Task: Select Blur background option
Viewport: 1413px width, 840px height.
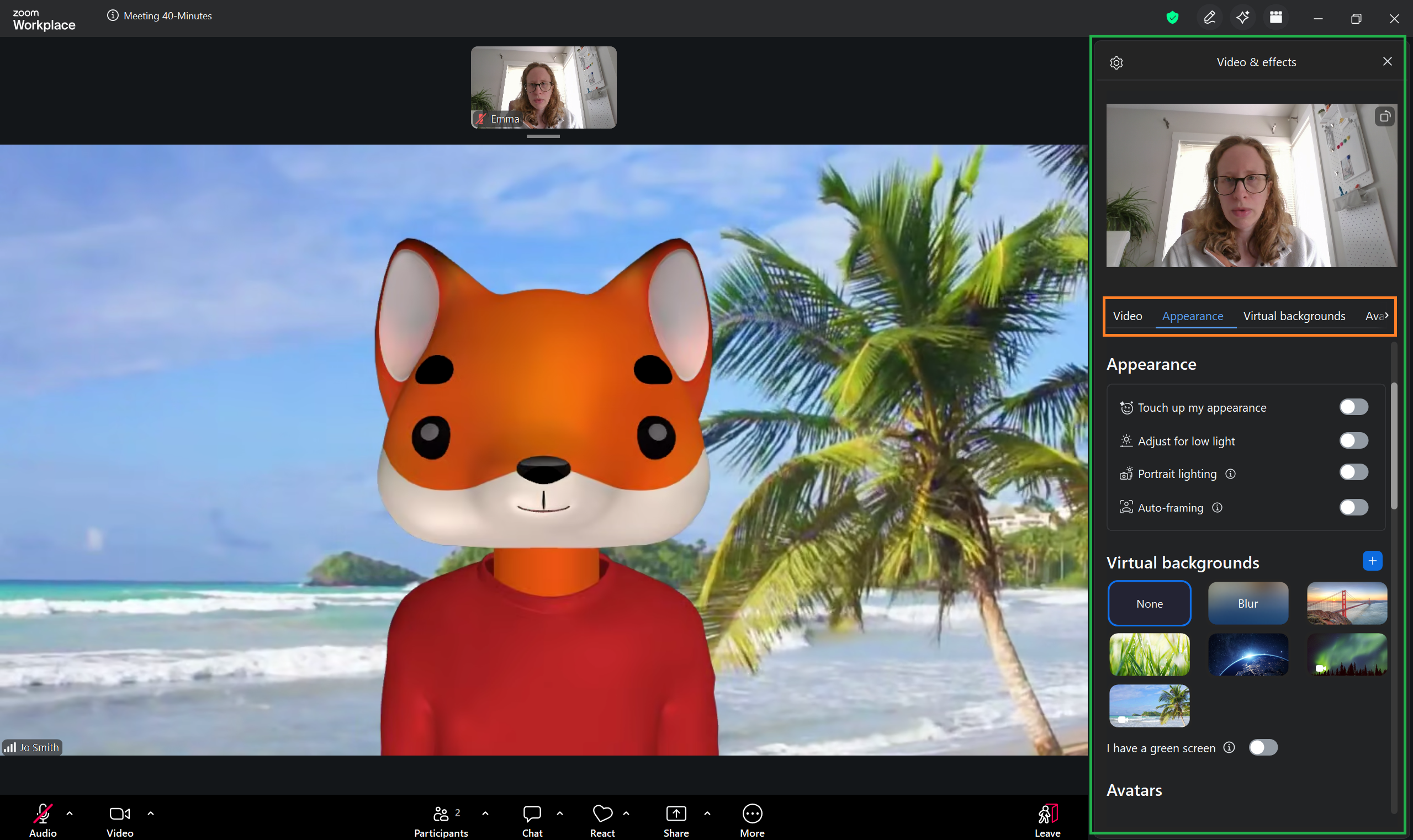Action: pyautogui.click(x=1248, y=603)
